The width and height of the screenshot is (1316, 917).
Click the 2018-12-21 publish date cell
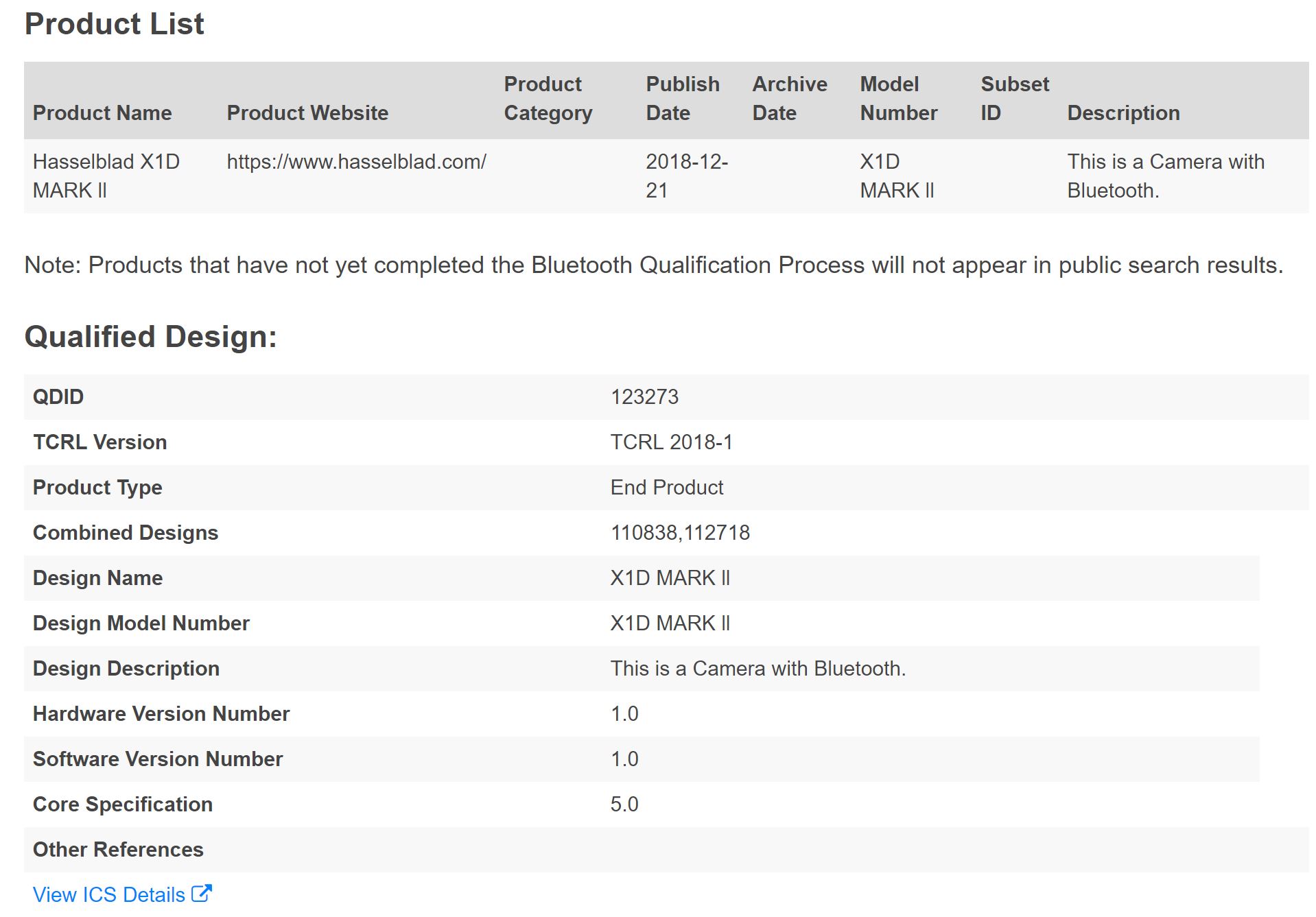point(686,176)
